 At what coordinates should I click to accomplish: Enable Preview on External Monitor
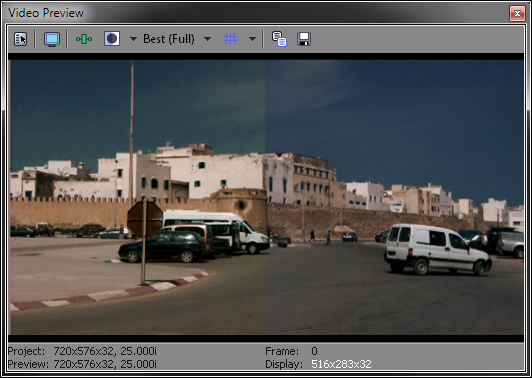(52, 39)
